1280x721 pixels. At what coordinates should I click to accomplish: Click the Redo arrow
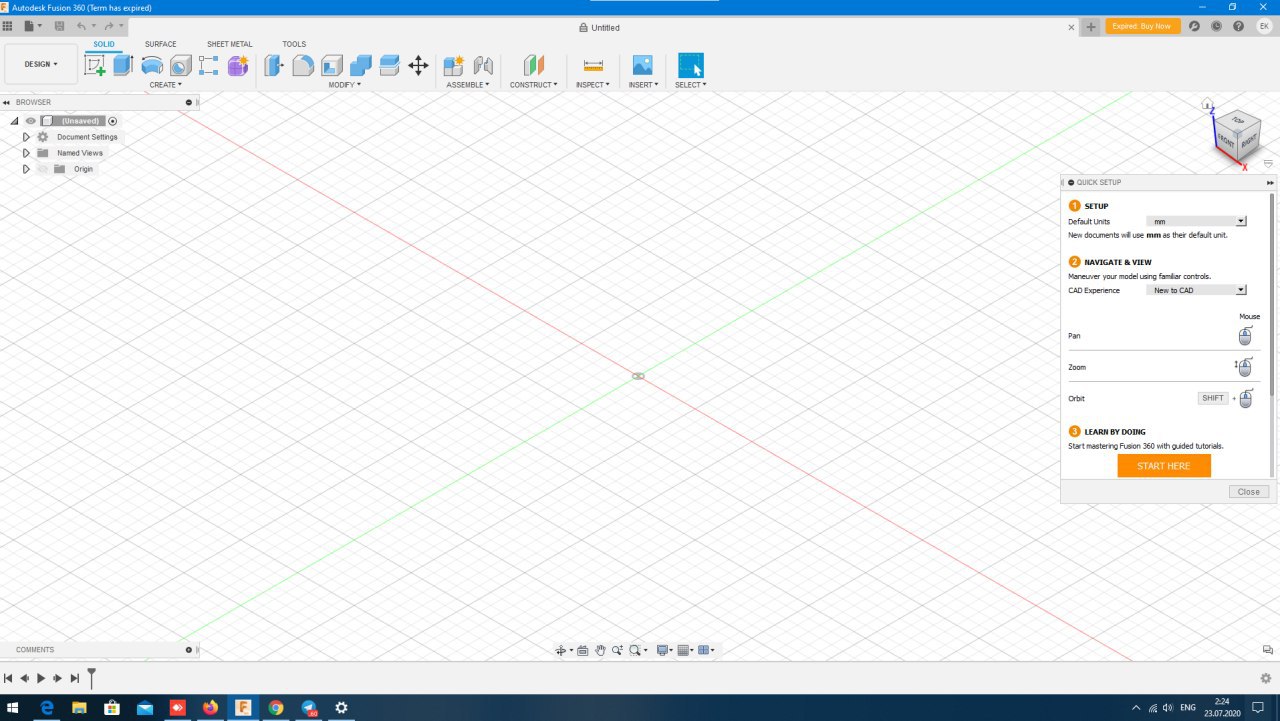(109, 26)
